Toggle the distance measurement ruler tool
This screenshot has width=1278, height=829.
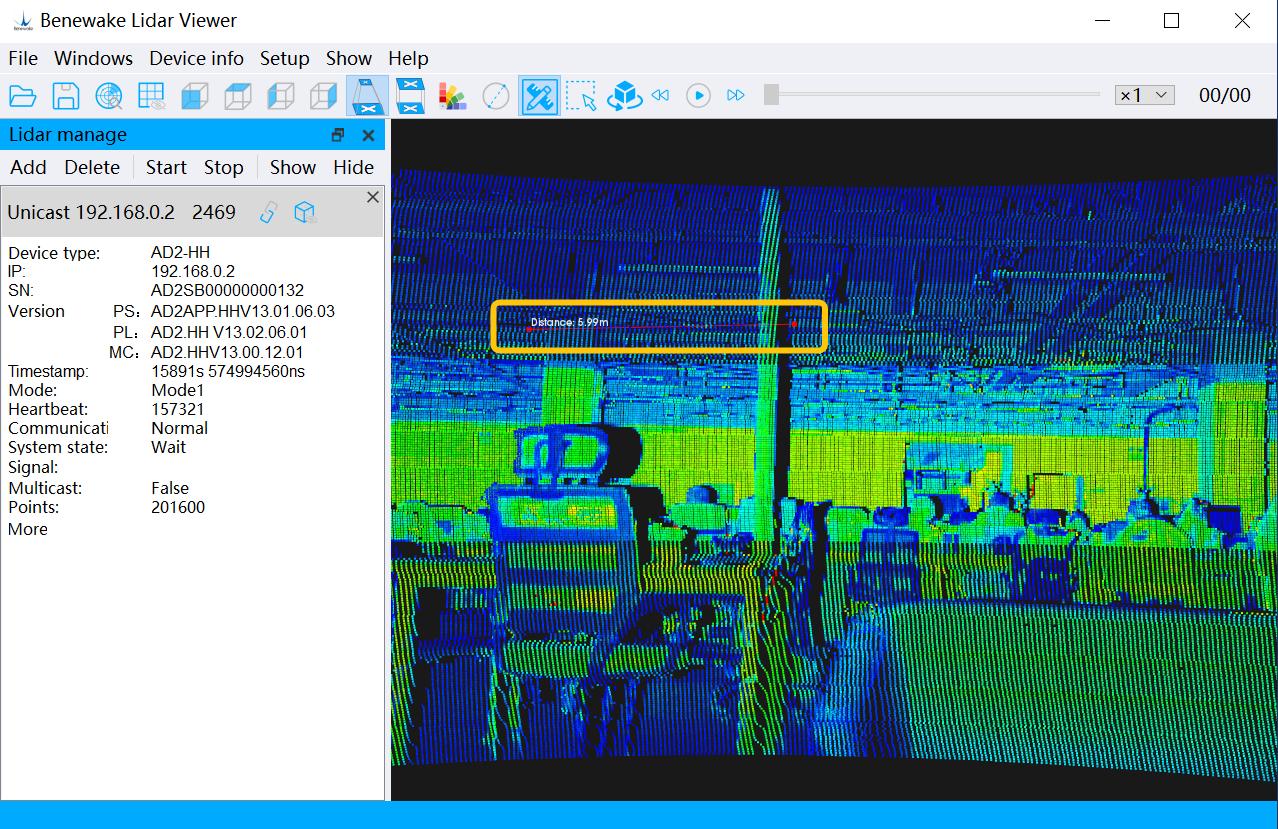(x=539, y=96)
